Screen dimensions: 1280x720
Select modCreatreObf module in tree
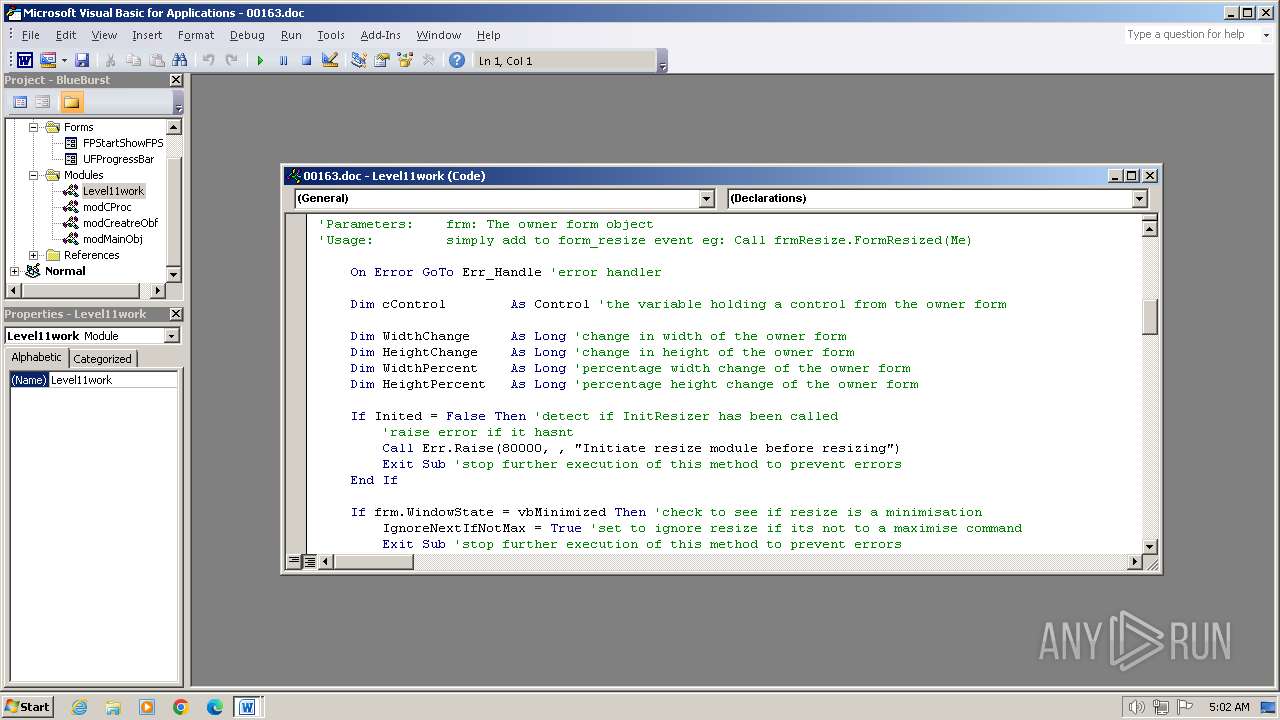pyautogui.click(x=120, y=223)
